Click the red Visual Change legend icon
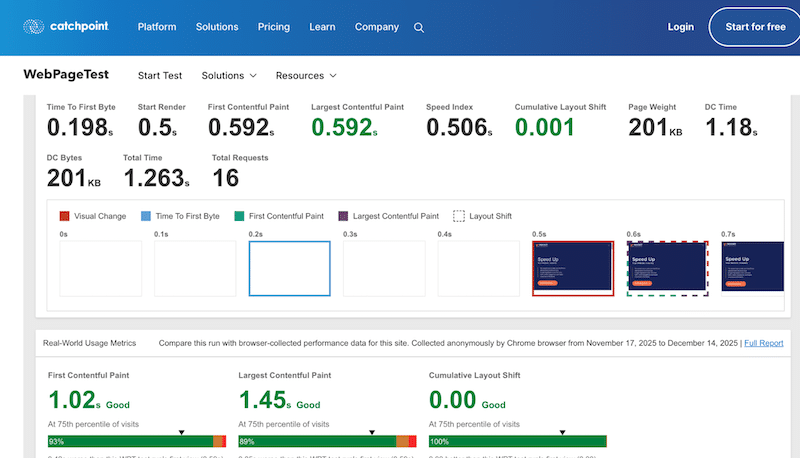 pos(65,215)
